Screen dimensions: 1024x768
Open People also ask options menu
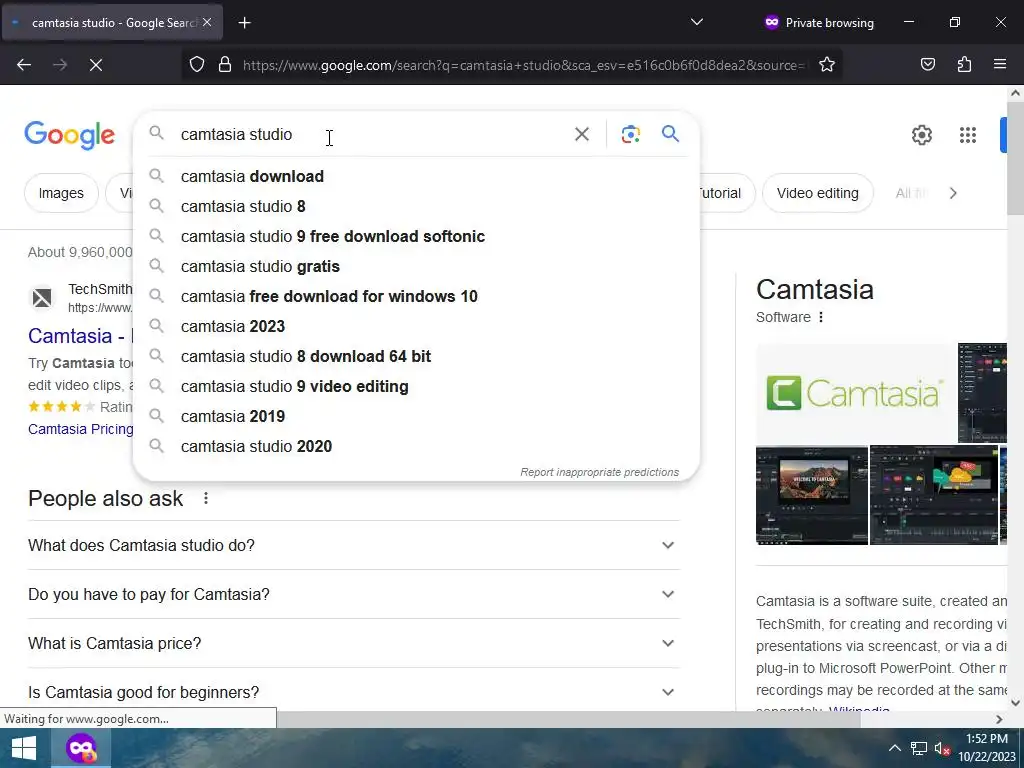pyautogui.click(x=206, y=498)
